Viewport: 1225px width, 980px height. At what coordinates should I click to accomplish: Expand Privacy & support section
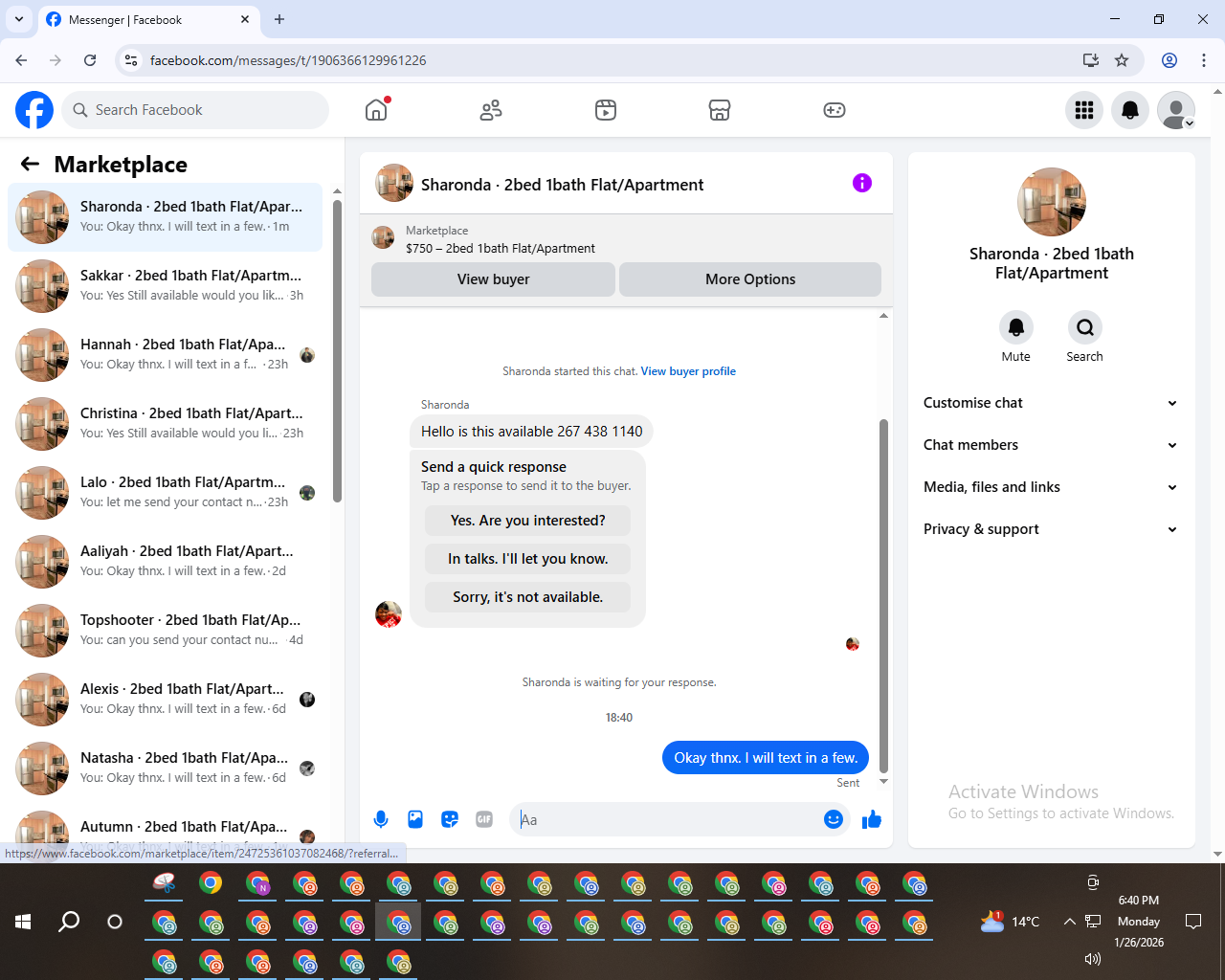(x=1051, y=529)
